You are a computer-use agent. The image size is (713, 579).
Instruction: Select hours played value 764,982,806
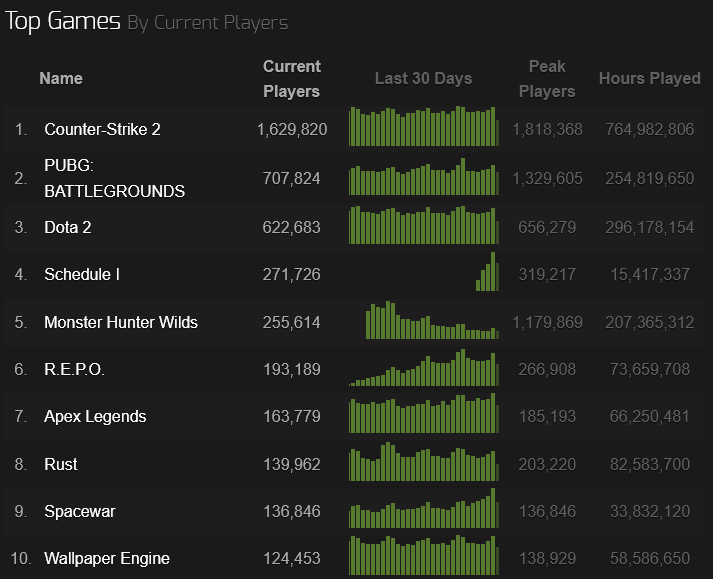(649, 130)
